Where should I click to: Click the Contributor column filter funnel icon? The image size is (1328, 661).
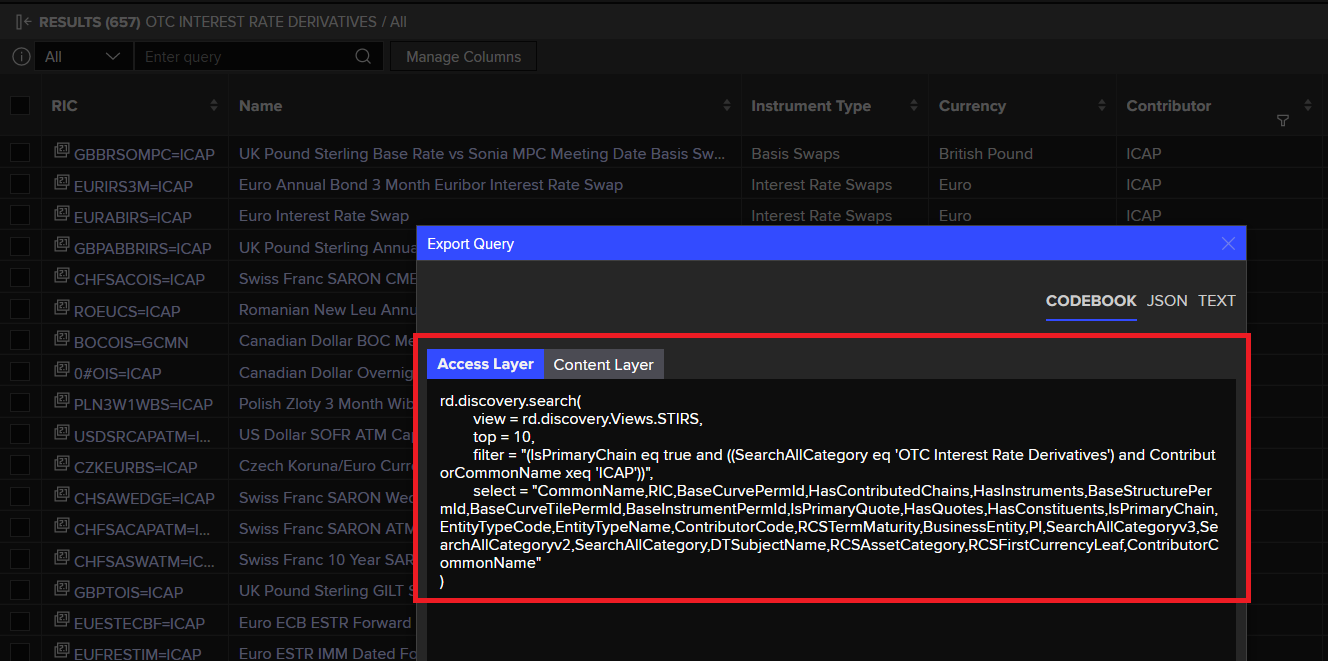pyautogui.click(x=1283, y=120)
